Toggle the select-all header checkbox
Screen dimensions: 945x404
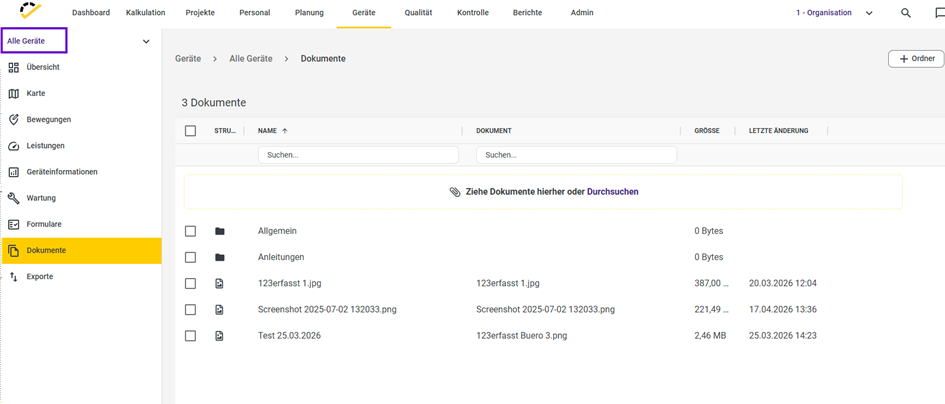[190, 131]
